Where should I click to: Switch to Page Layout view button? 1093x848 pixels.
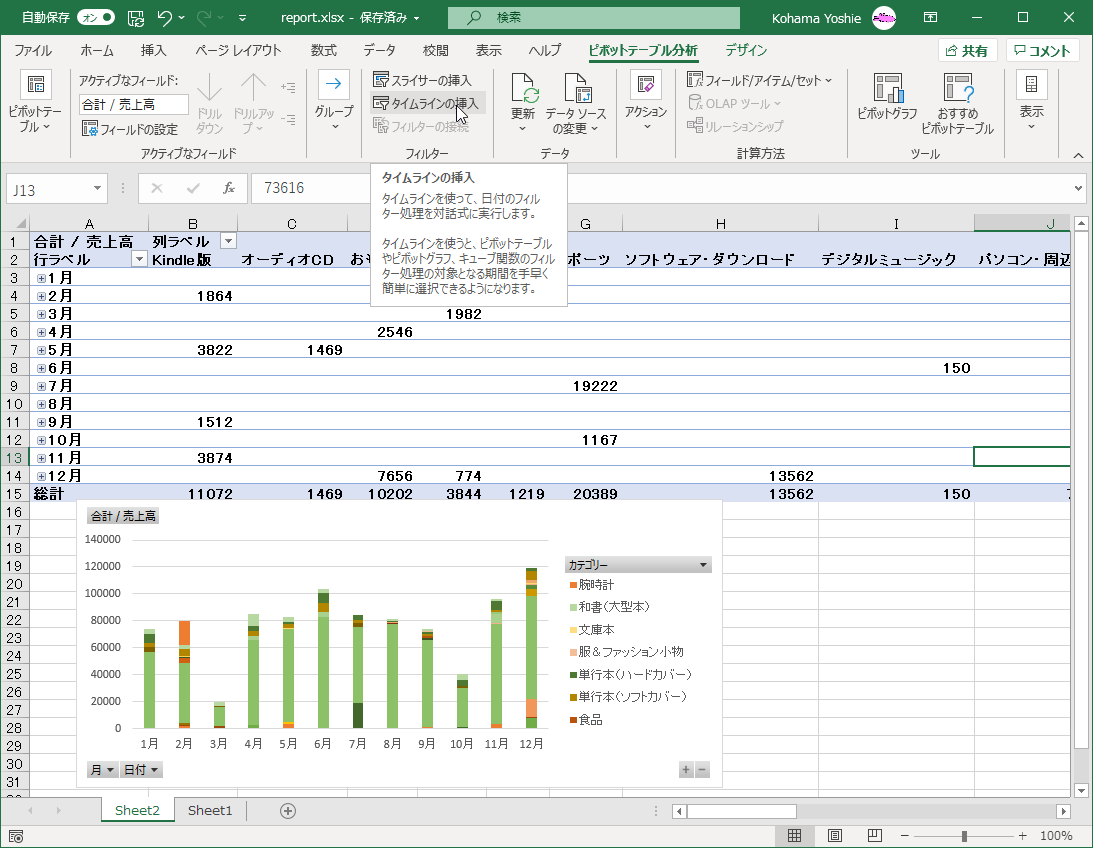835,836
